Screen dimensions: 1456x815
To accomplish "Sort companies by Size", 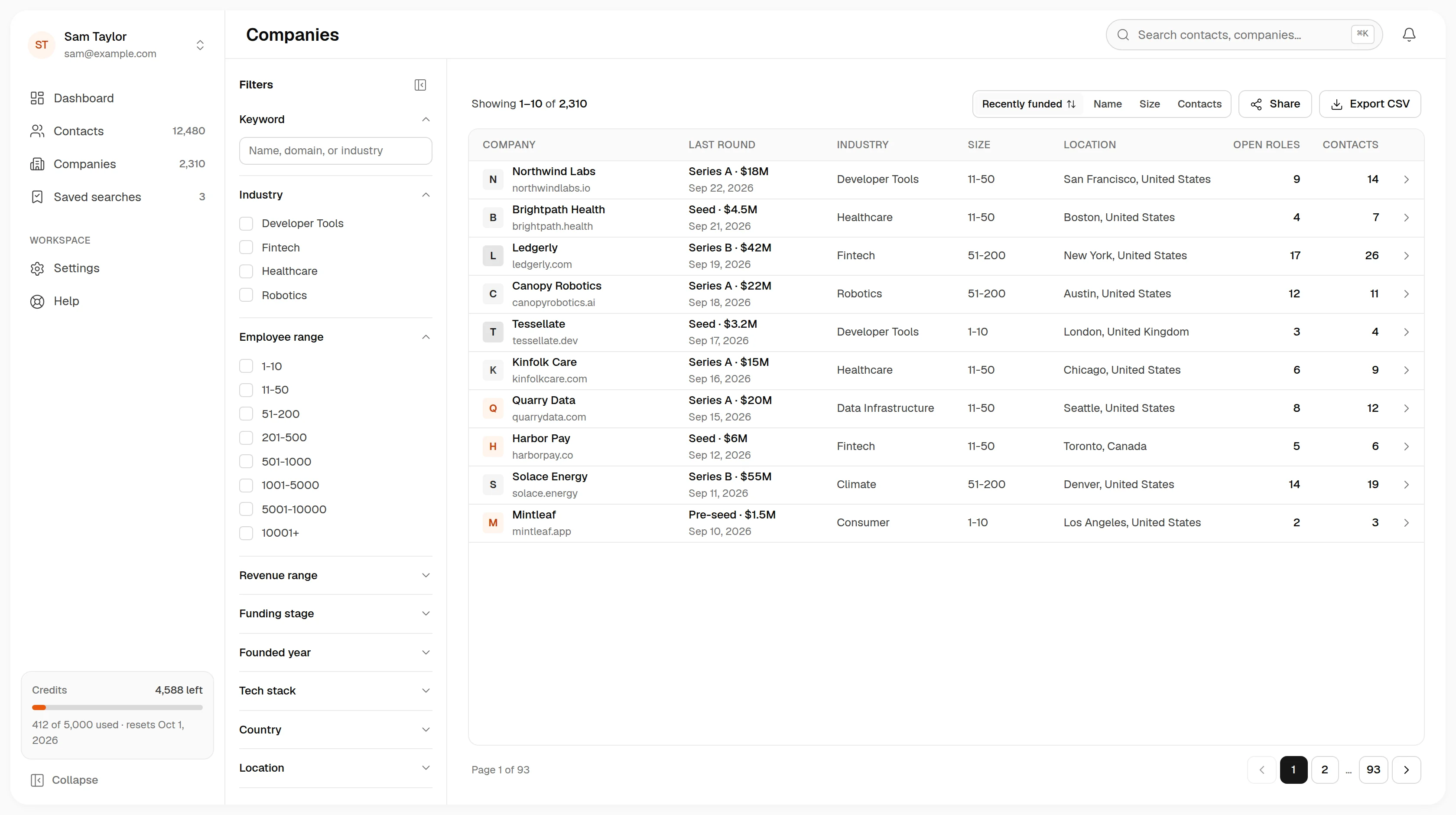I will [1149, 104].
